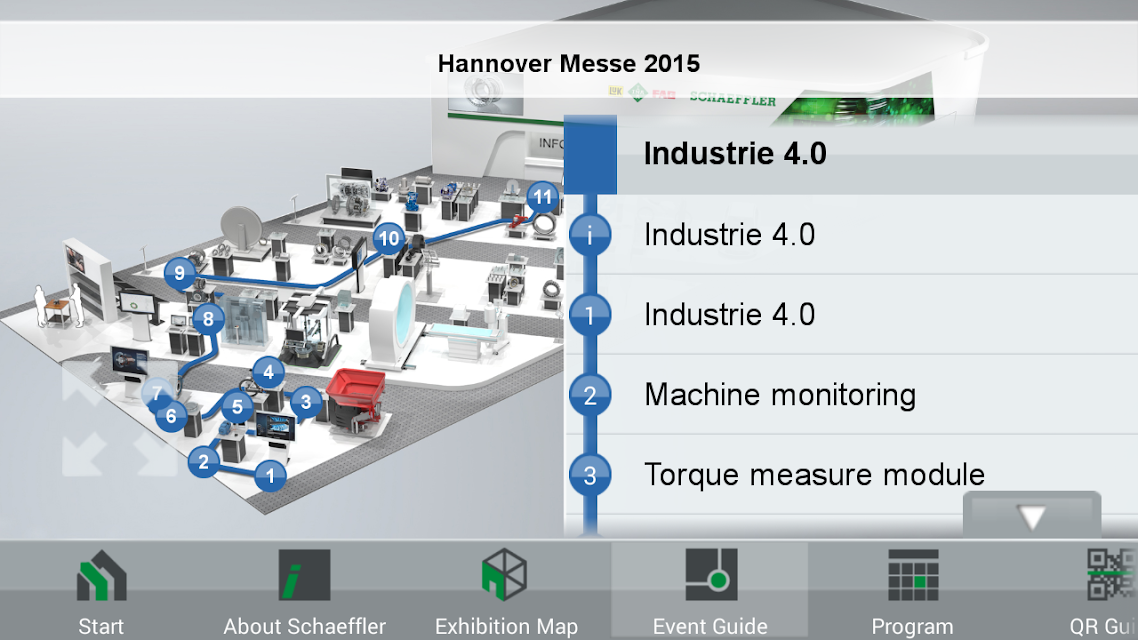Select the Event Guide tab
Viewport: 1138px width, 640px height.
pos(710,590)
